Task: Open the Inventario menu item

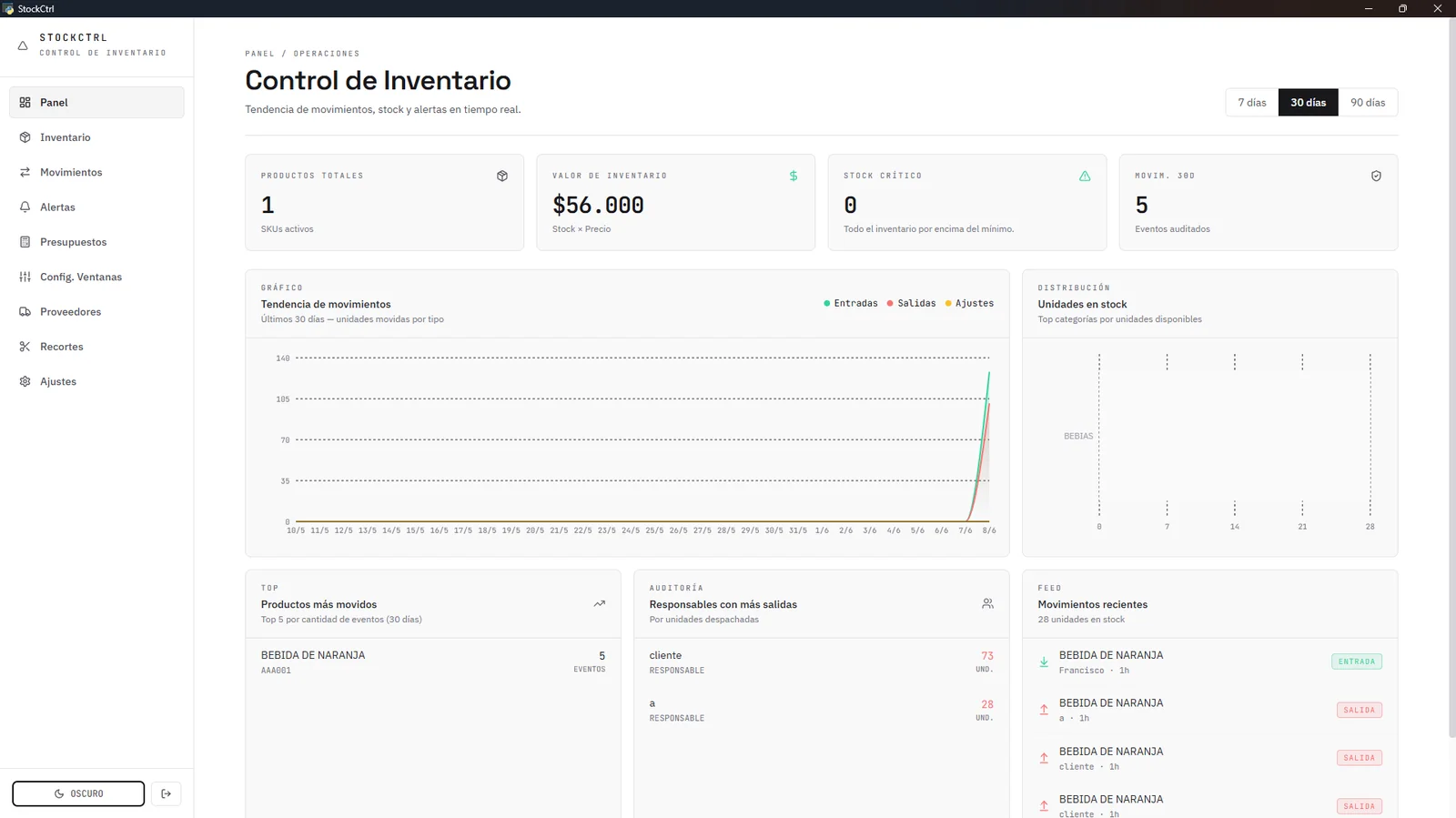Action: click(96, 137)
